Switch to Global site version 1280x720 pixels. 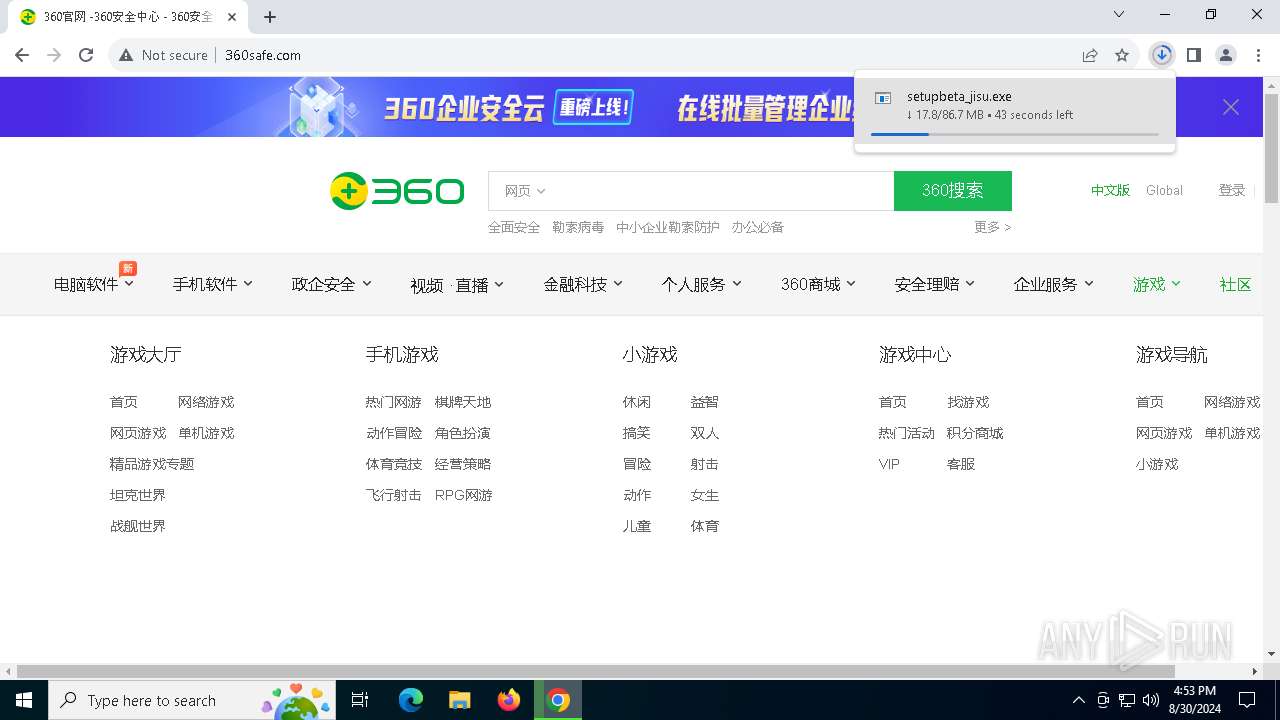[x=1164, y=190]
